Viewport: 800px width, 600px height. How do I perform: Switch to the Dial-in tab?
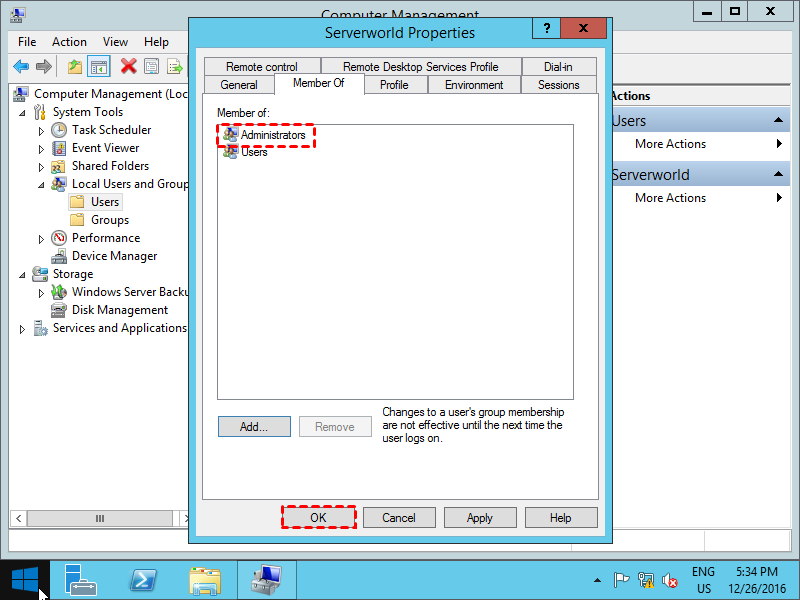(558, 67)
